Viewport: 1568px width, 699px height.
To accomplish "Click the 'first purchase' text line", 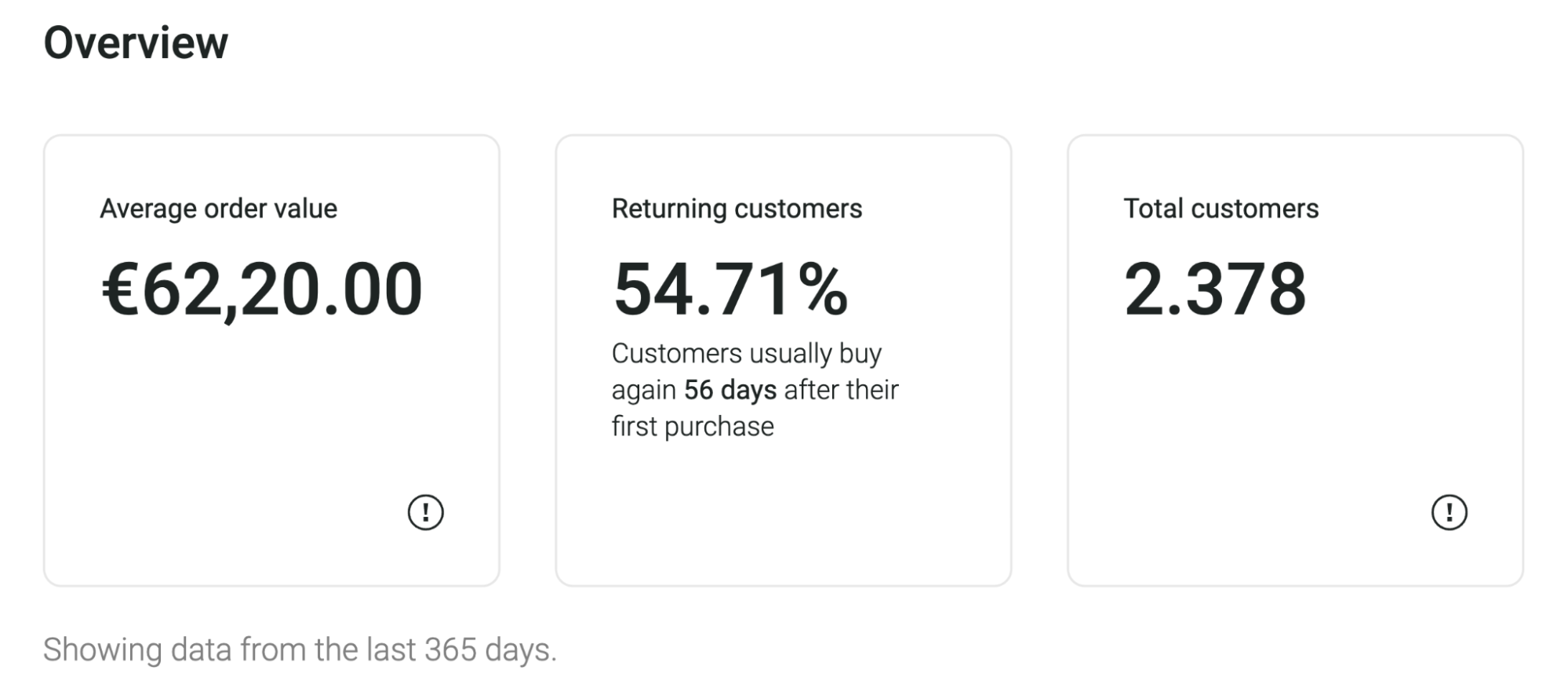I will coord(693,427).
